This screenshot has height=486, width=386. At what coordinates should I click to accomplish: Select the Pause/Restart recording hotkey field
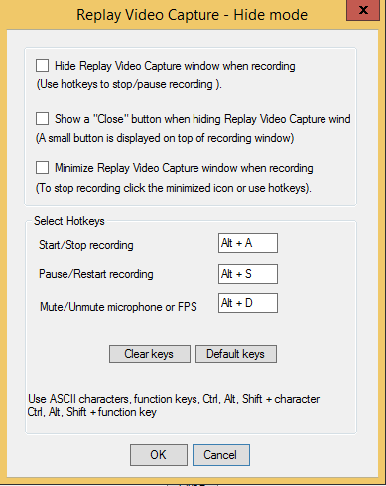tap(248, 274)
